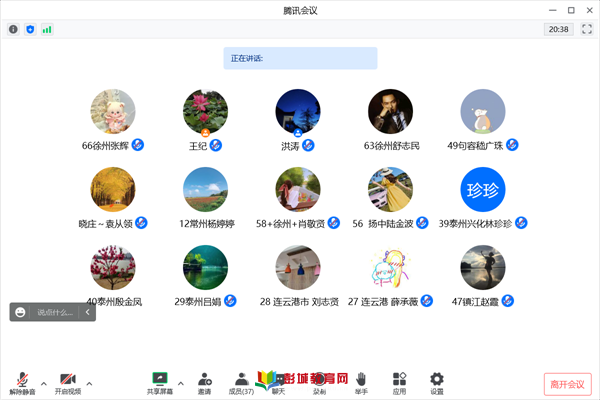Select avatar of 56 扬中陆金波

point(391,189)
